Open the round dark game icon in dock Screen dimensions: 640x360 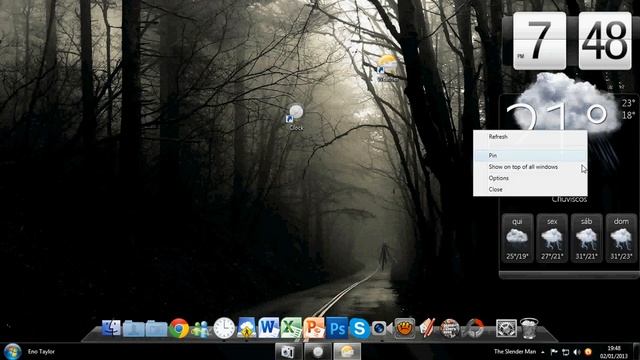450,328
